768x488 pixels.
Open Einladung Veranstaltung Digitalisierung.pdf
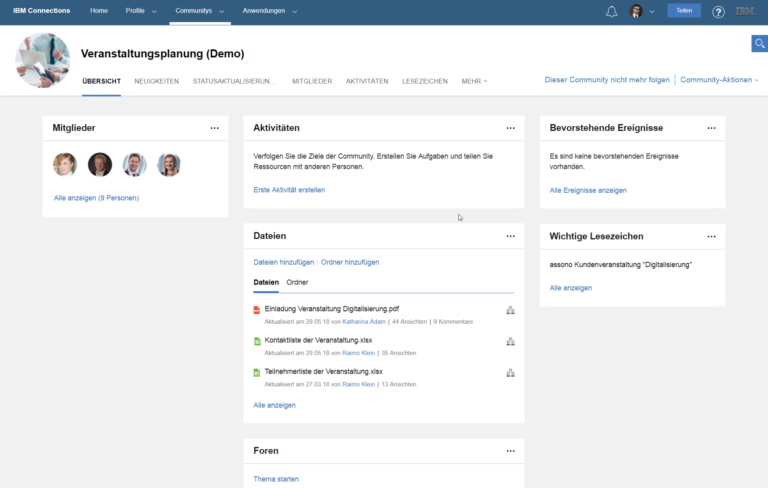coord(332,309)
